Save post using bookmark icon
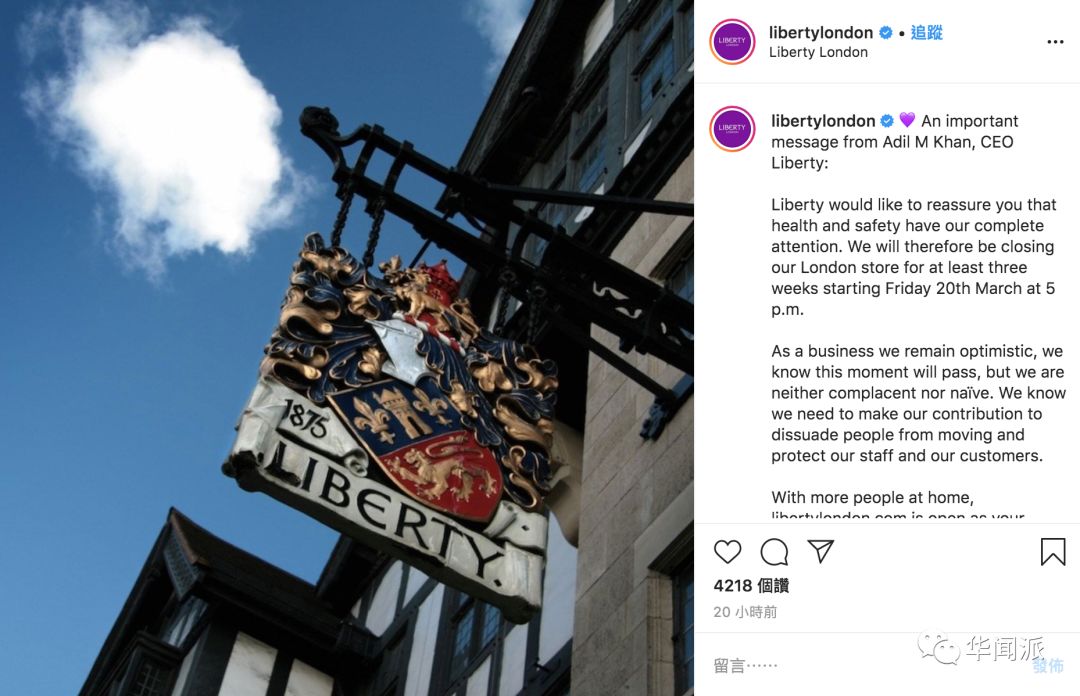 1053,552
